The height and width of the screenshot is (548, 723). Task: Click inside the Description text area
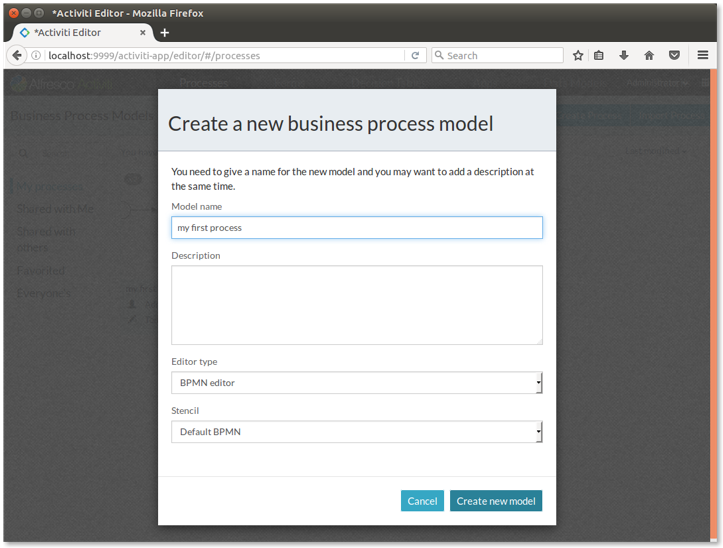coord(356,305)
